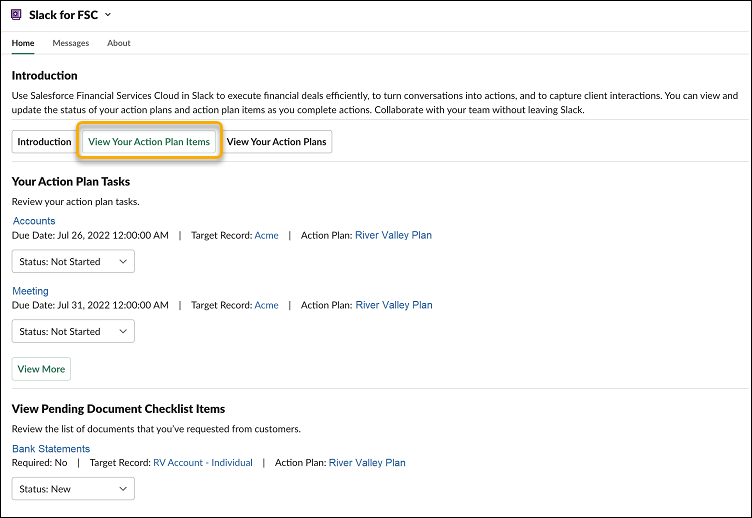Open Acme target record for Accounts task
This screenshot has height=518, width=752.
click(x=266, y=235)
